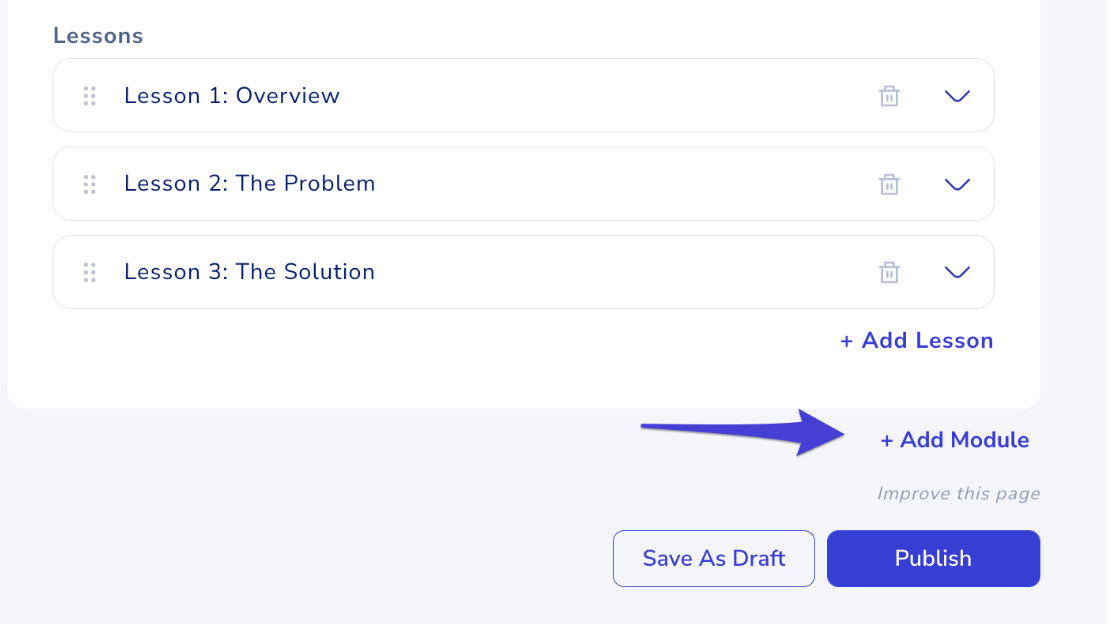This screenshot has width=1110, height=624.
Task: Select the Lesson 1: Overview title
Action: tap(232, 95)
